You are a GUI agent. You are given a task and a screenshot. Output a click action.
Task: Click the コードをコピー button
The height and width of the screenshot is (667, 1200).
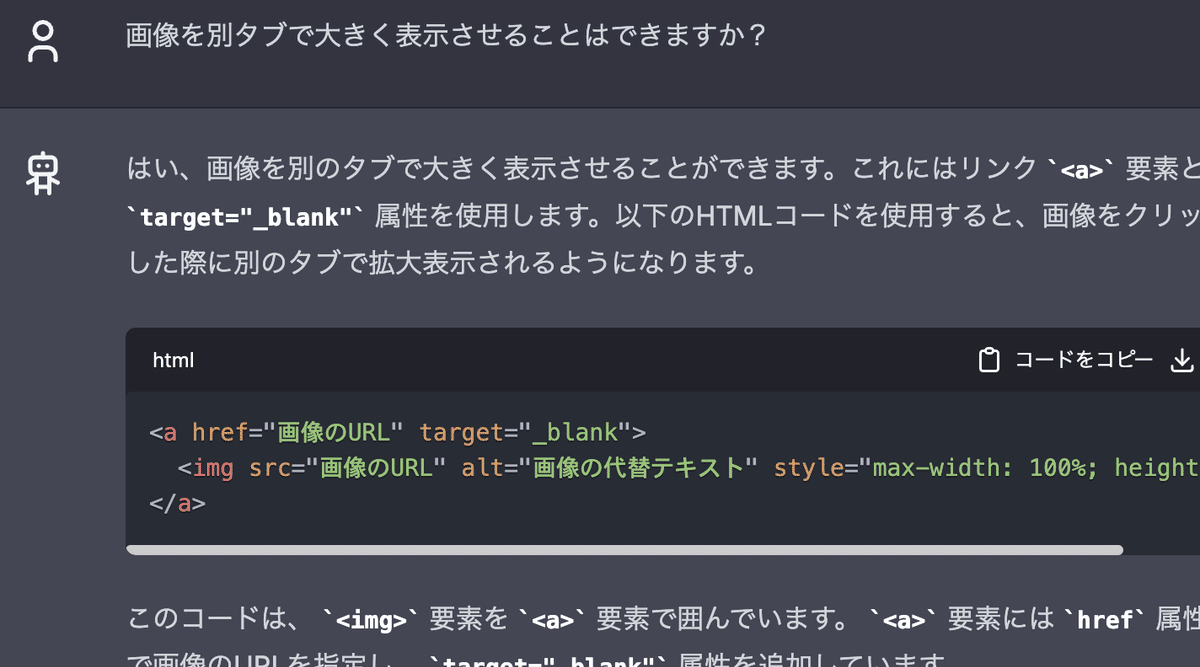(1066, 360)
